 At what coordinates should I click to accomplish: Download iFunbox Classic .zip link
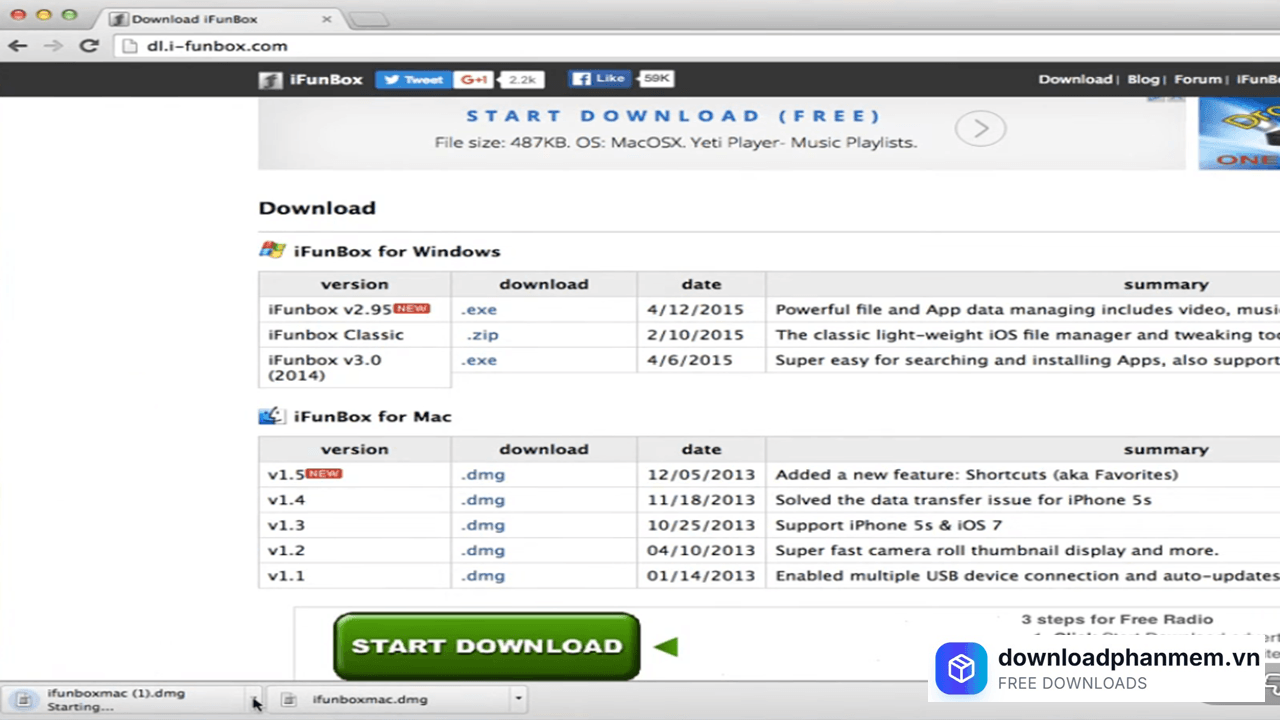pos(482,335)
